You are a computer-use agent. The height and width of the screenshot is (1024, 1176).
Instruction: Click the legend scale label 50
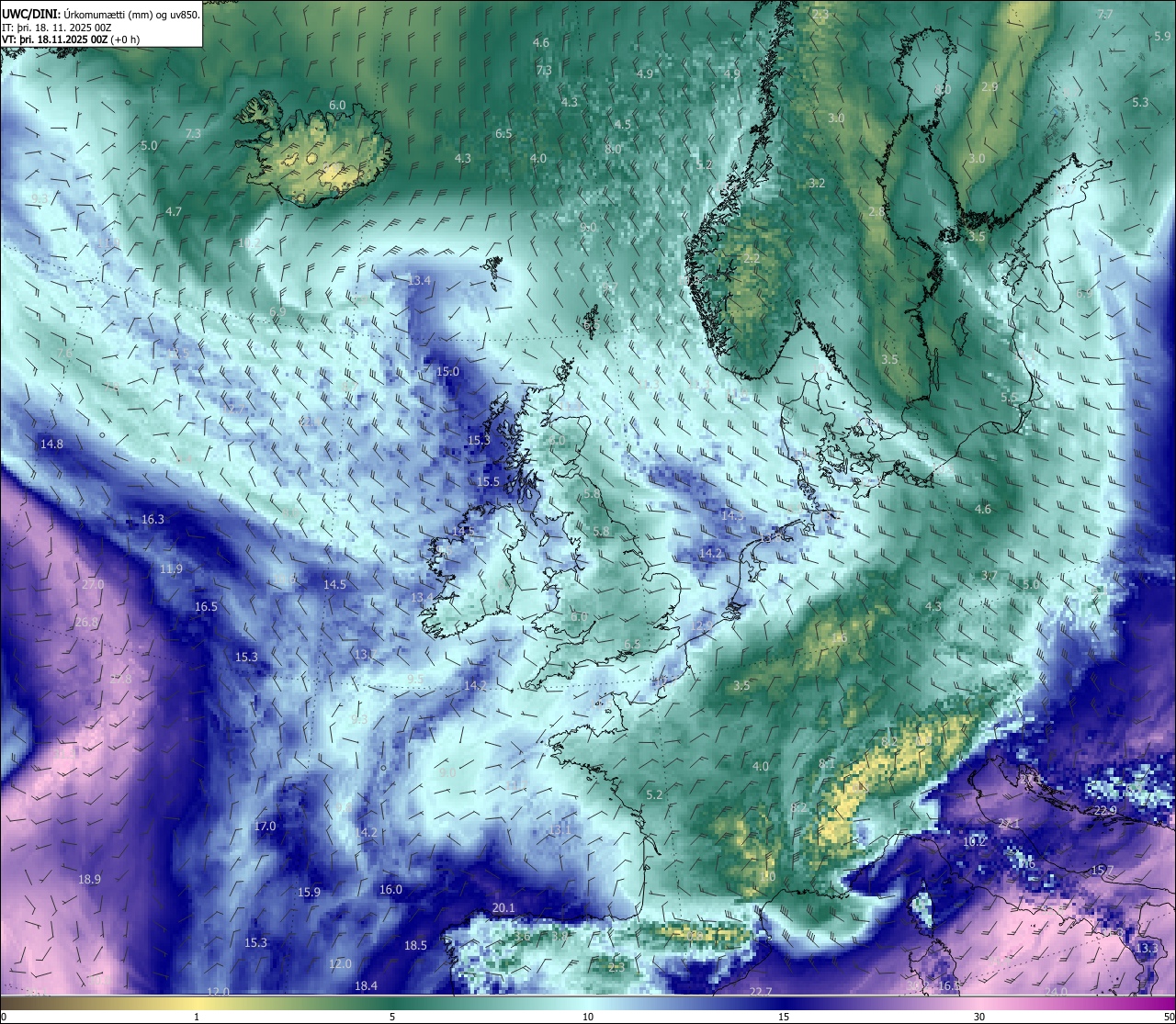(1169, 1017)
